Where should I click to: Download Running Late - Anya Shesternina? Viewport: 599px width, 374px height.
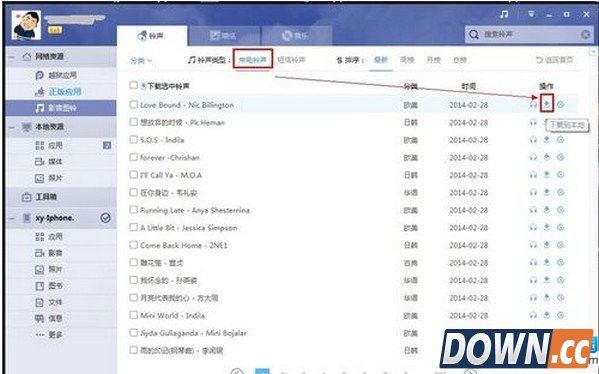pyautogui.click(x=547, y=210)
